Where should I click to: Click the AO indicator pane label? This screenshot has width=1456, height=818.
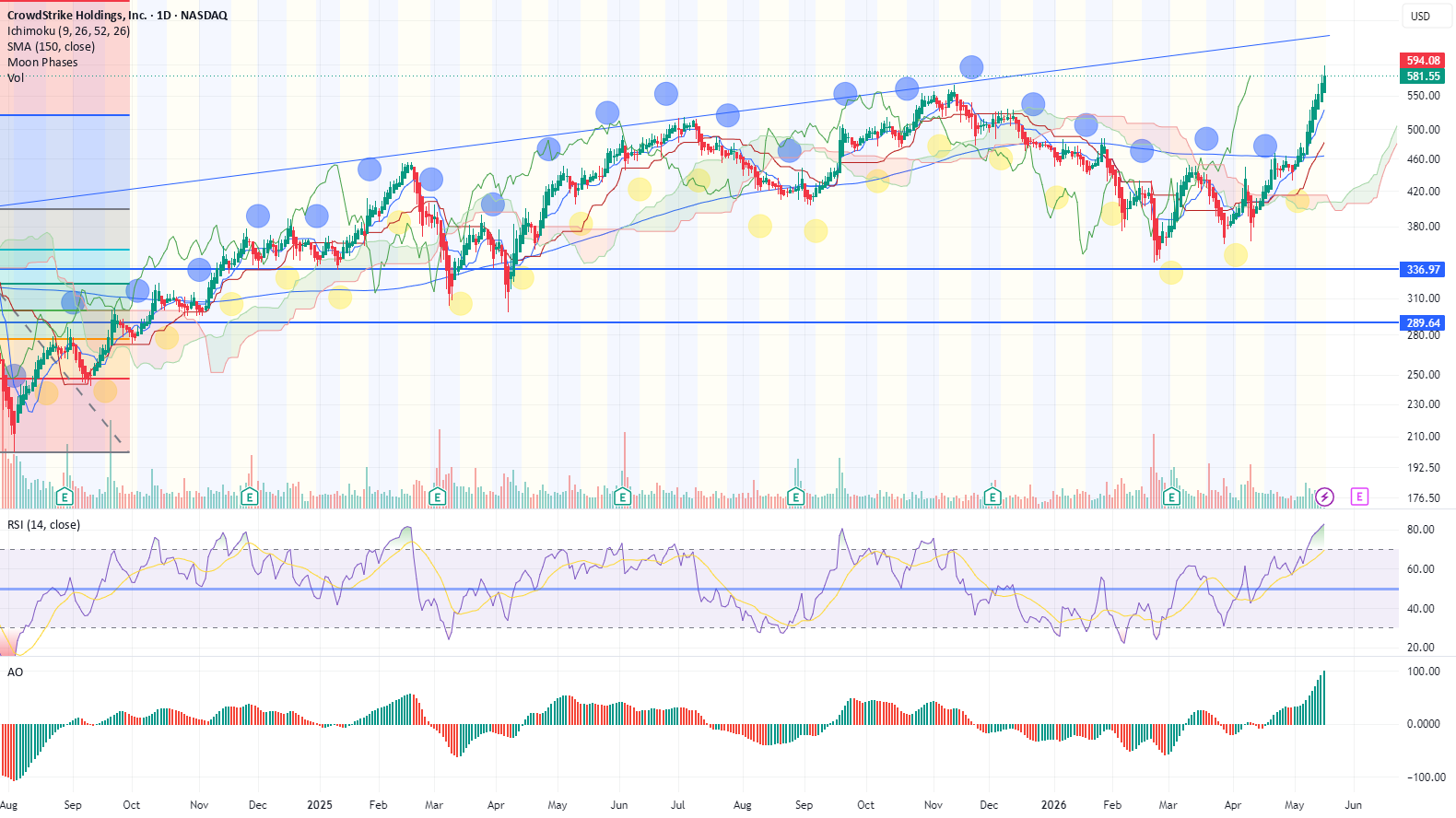click(x=15, y=672)
